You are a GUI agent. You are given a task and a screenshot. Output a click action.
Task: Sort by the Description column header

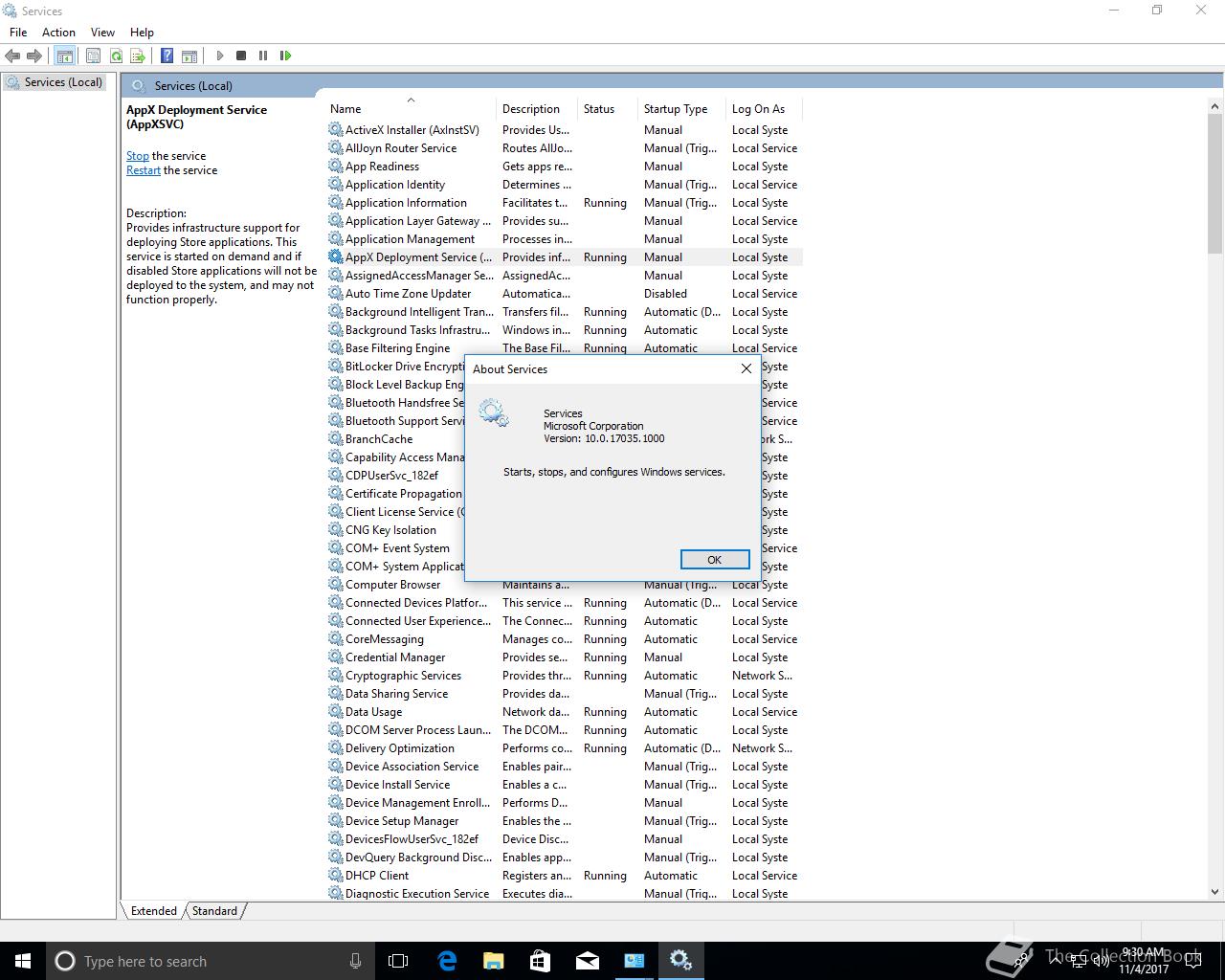[537, 108]
